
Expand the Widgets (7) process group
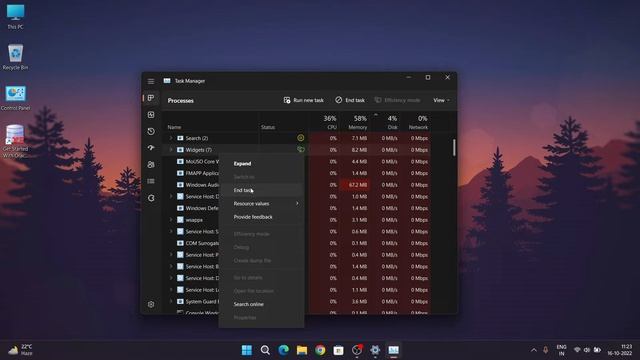click(171, 150)
